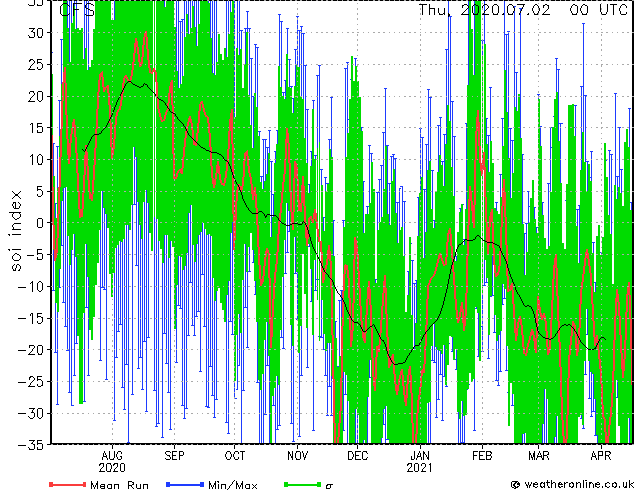Click the 'CFS' chart title
This screenshot has height=490, width=634.
tap(77, 10)
